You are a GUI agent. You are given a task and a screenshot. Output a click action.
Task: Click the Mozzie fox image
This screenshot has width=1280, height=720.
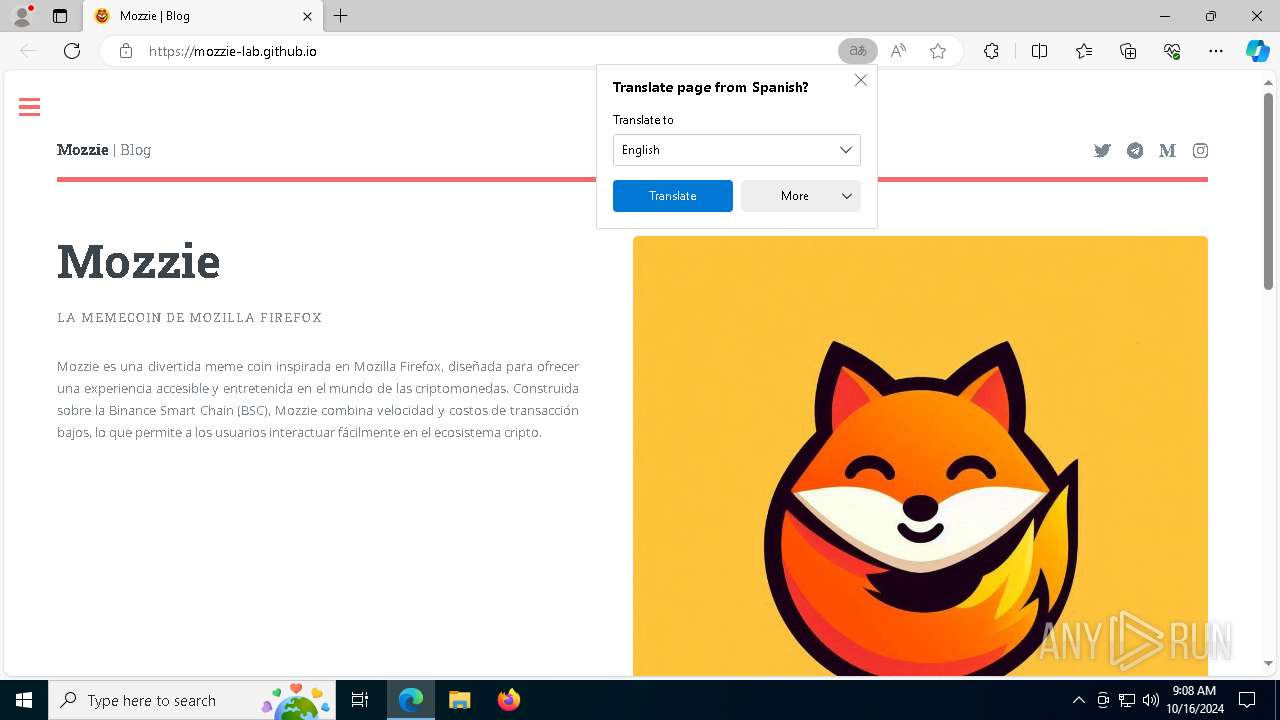pyautogui.click(x=920, y=456)
